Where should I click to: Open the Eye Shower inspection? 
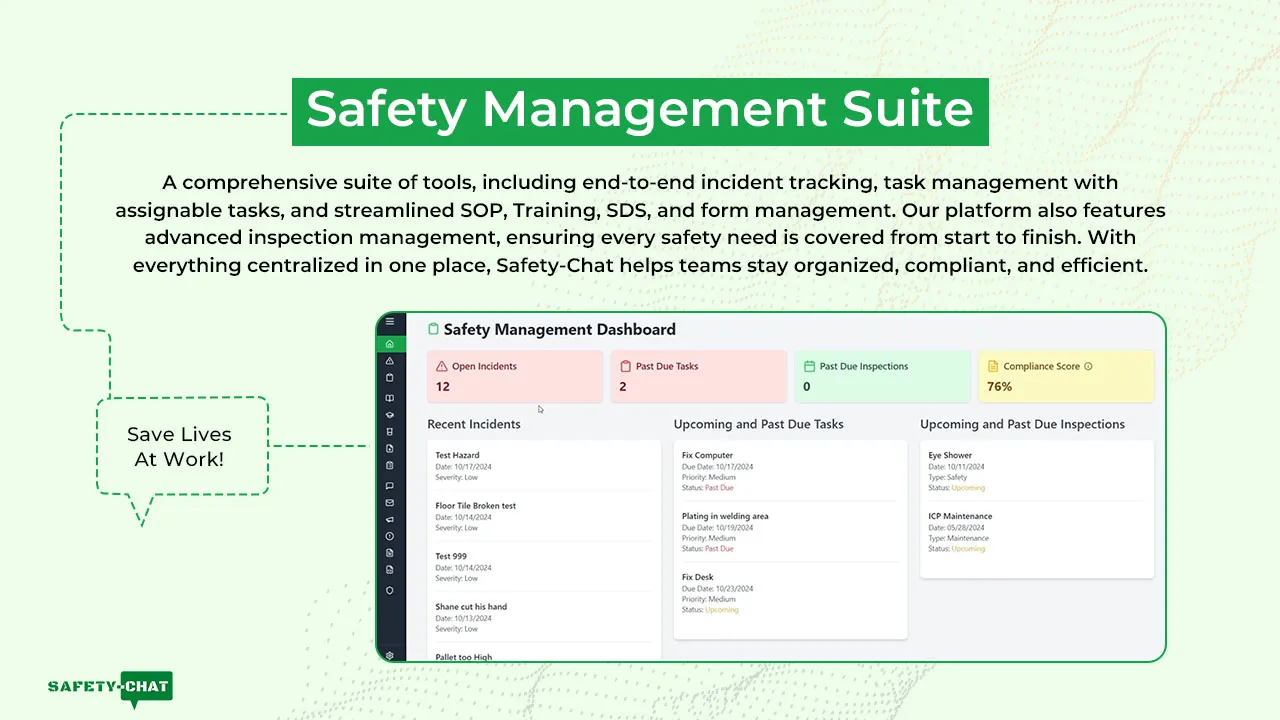tap(1037, 471)
